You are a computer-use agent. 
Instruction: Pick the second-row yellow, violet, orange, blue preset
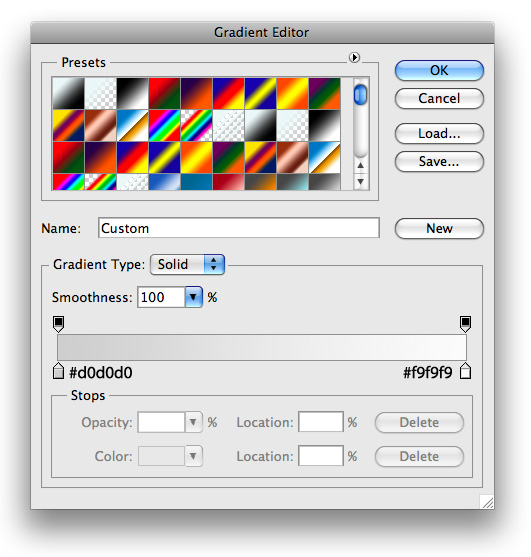69,125
